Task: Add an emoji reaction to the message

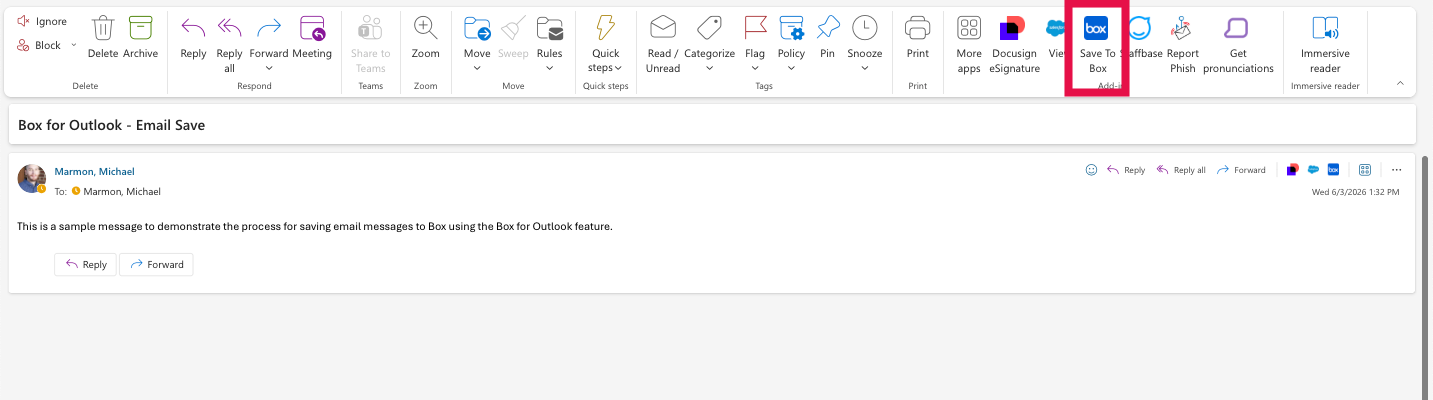Action: (1091, 170)
